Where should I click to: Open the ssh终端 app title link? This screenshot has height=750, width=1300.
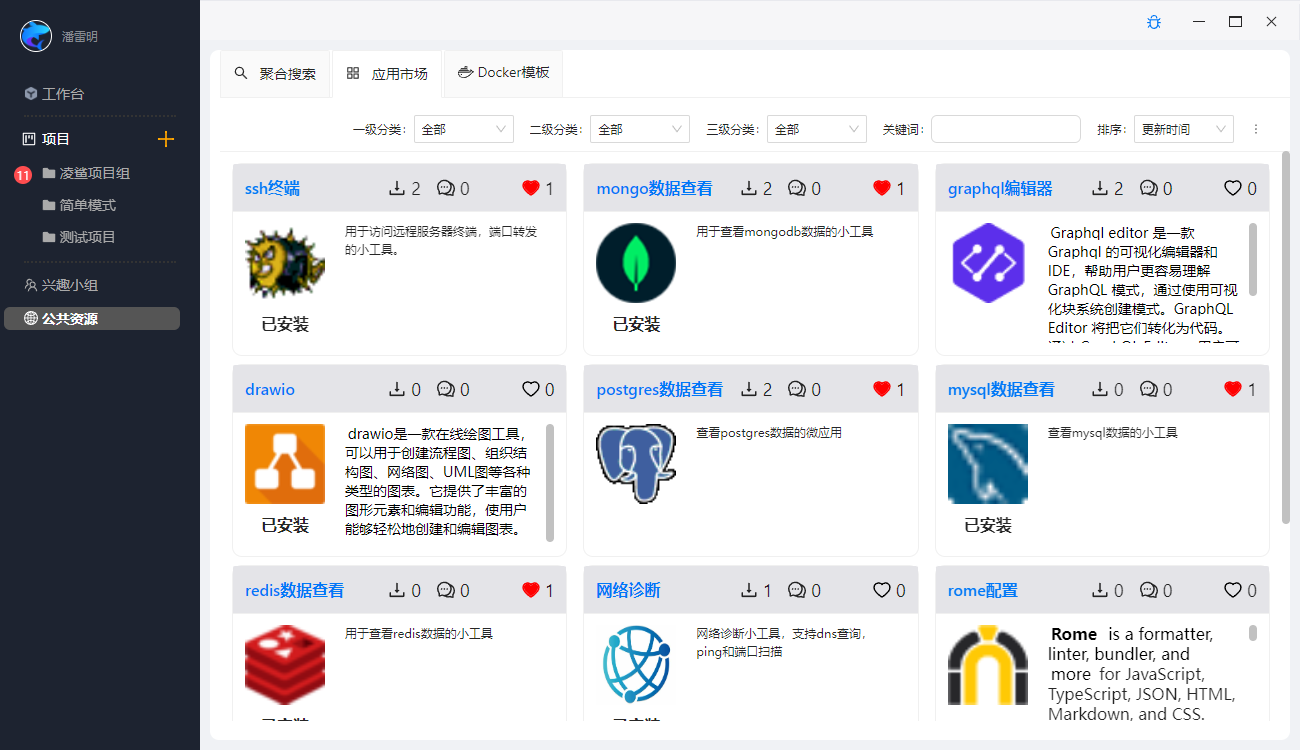click(272, 188)
